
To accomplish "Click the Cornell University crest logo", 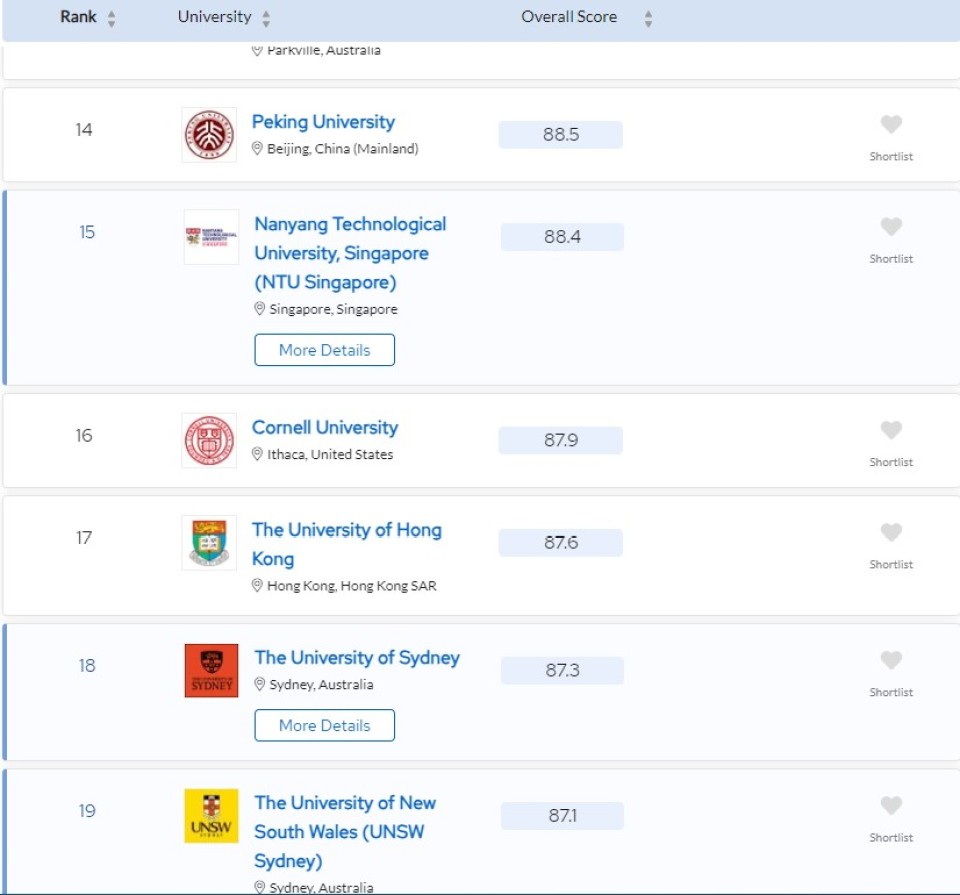I will 210,440.
